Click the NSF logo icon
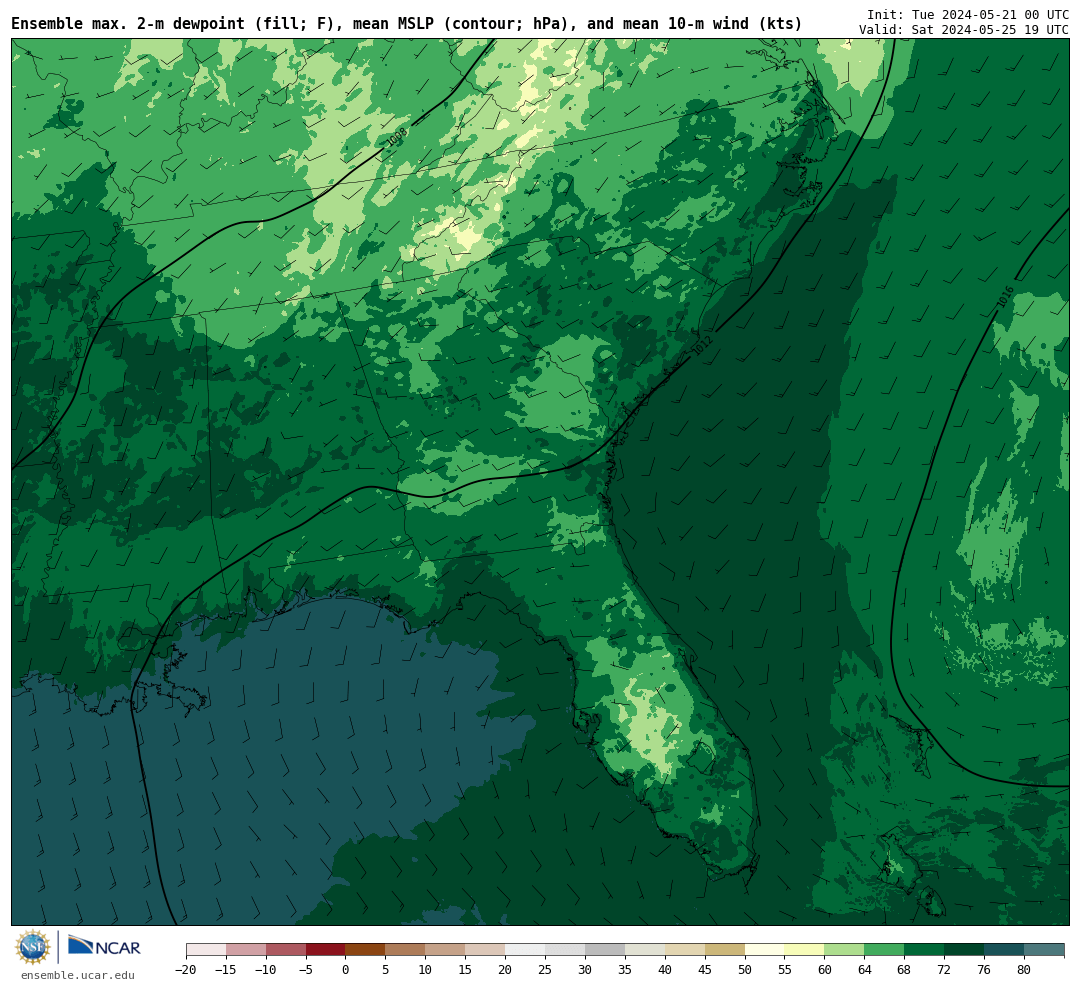Viewport: 1080px width, 988px height. tap(33, 947)
